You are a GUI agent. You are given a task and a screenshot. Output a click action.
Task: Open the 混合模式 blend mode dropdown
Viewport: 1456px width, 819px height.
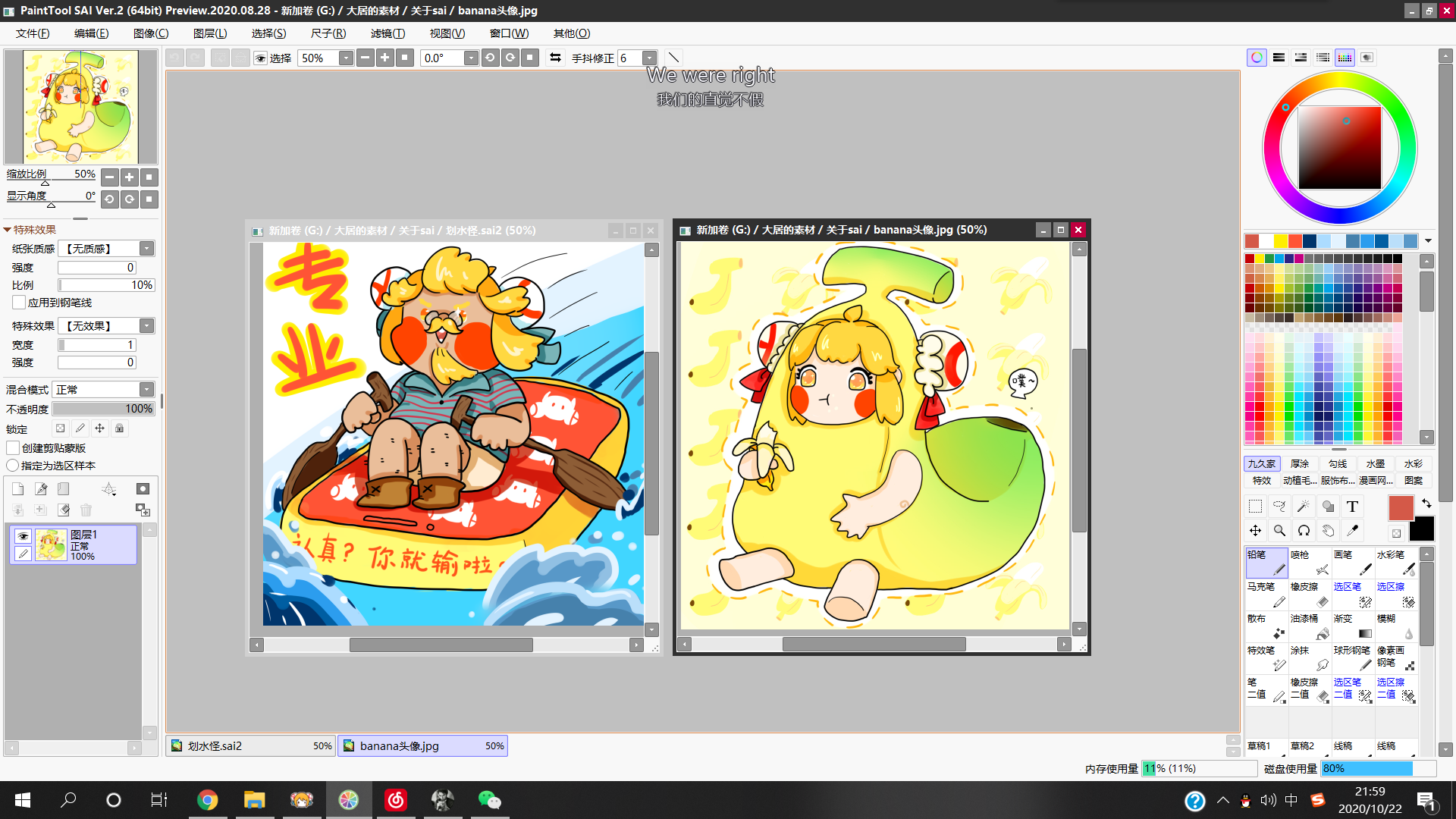tap(147, 390)
